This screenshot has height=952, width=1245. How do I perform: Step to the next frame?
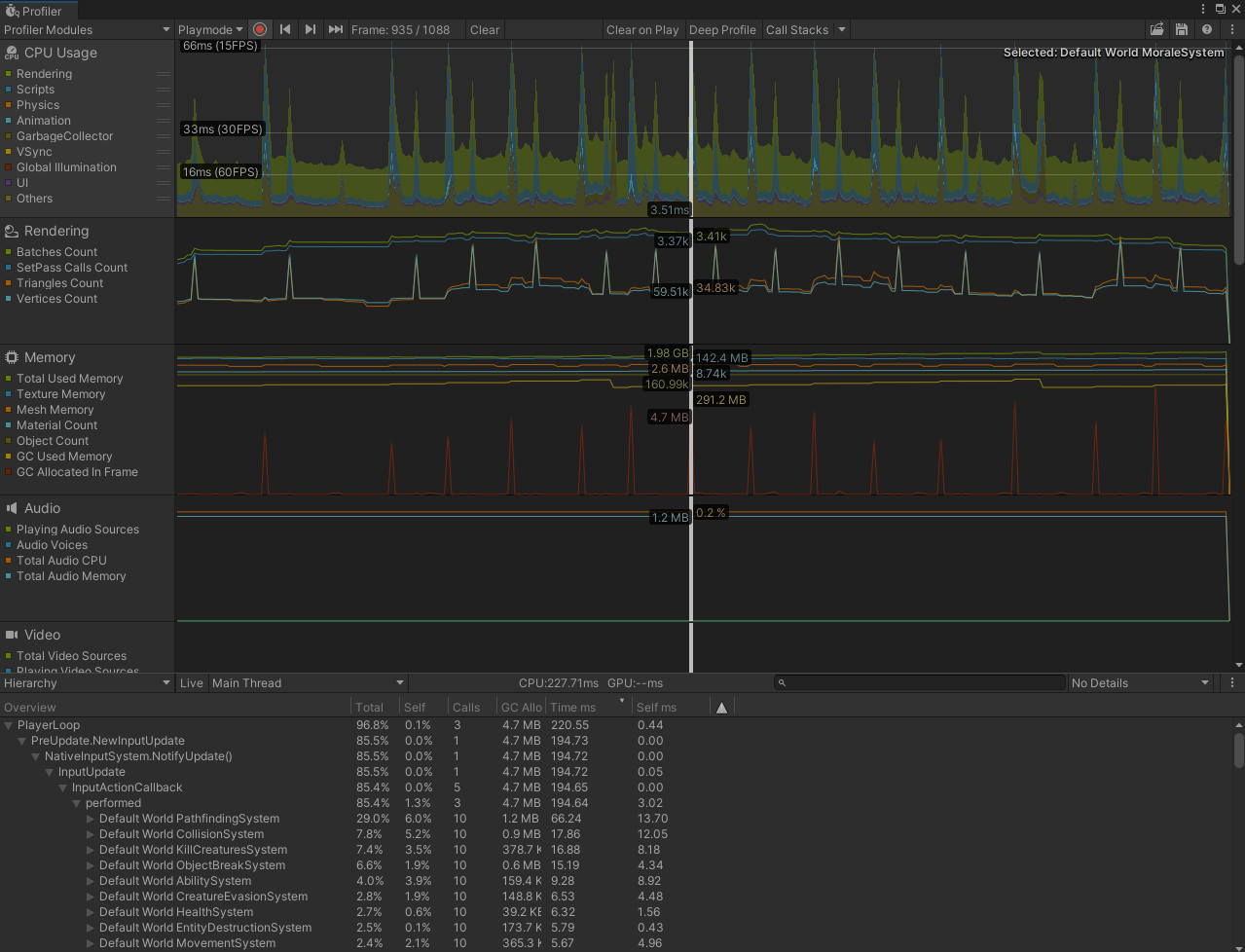[x=310, y=29]
